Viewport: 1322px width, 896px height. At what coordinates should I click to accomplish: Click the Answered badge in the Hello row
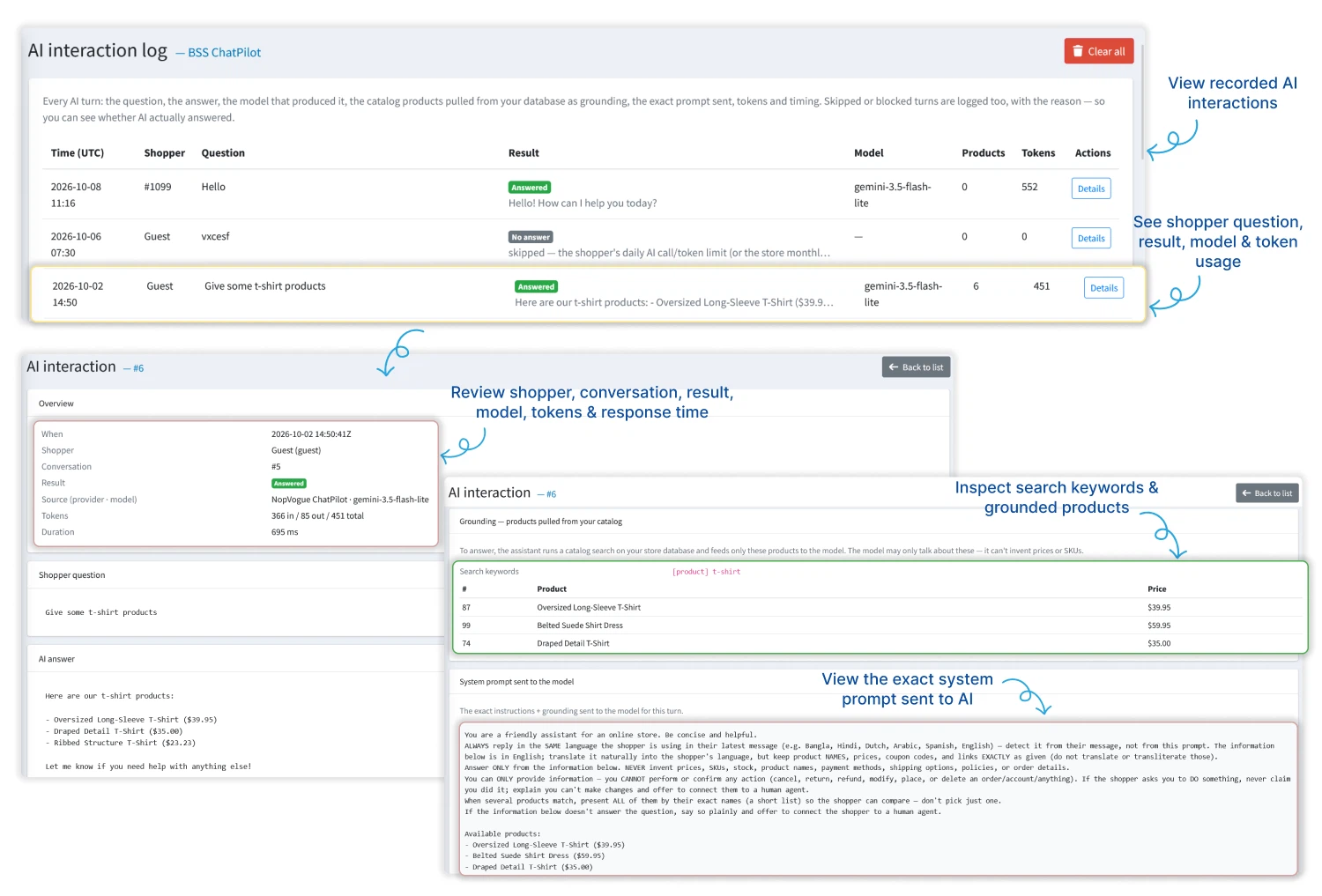coord(530,188)
